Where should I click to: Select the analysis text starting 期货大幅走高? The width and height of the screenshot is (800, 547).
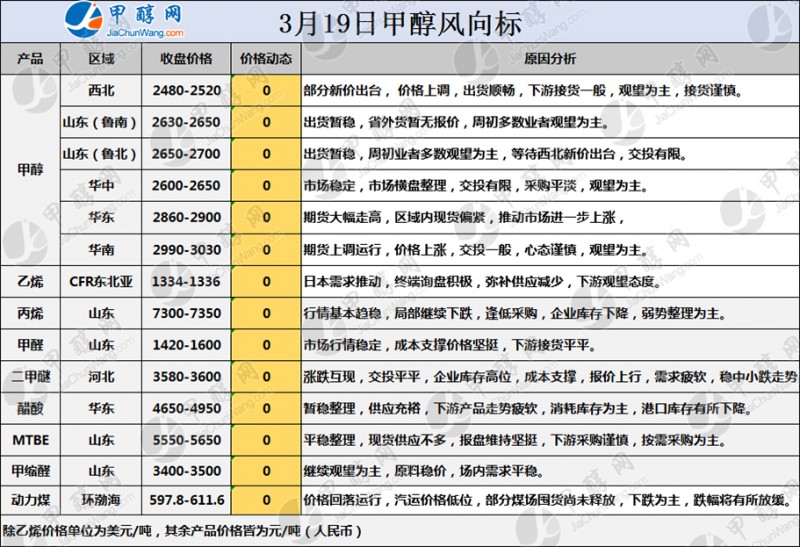[464, 217]
